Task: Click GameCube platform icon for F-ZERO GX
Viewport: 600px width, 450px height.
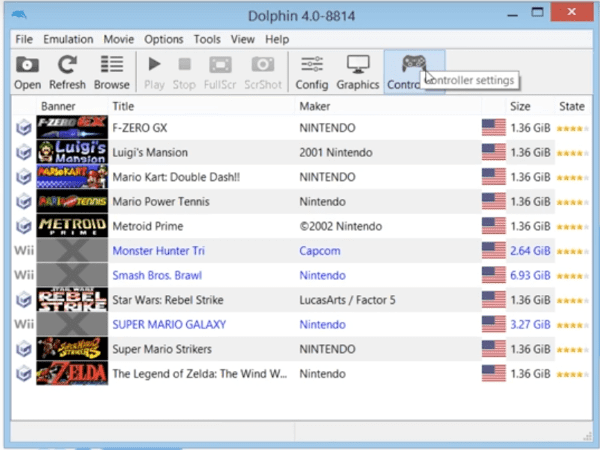Action: tap(24, 127)
